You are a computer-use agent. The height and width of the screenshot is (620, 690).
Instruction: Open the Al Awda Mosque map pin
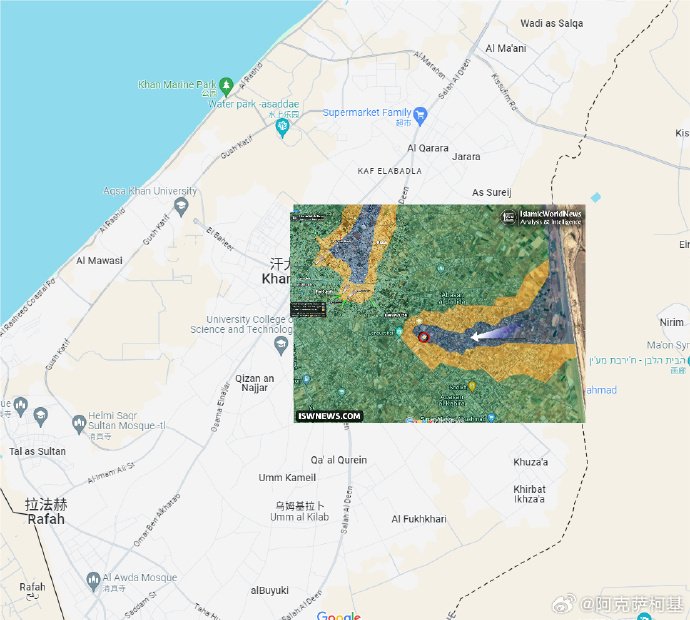93,582
